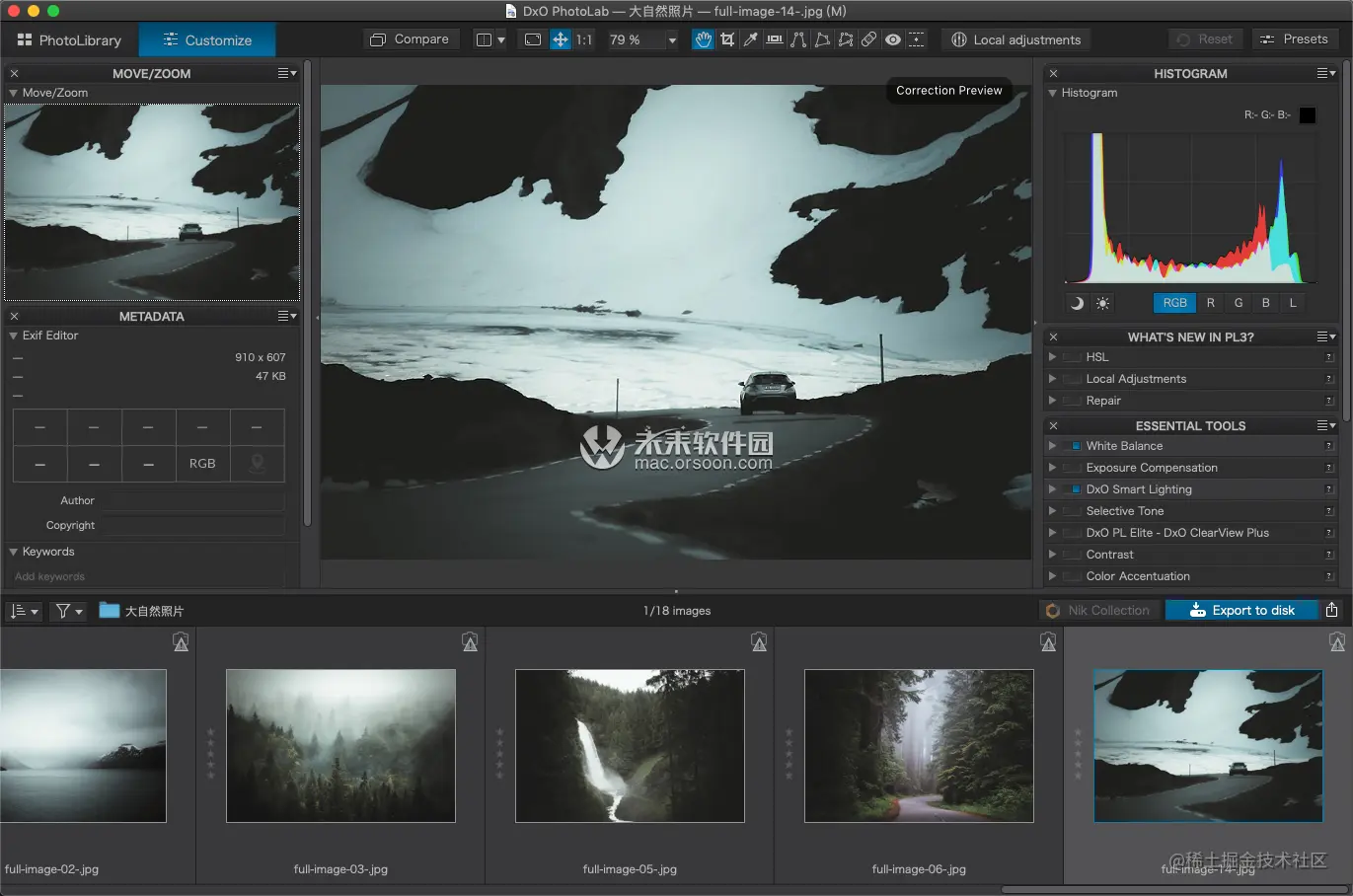Image resolution: width=1353 pixels, height=896 pixels.
Task: Show RGB channels in histogram
Action: (x=1174, y=303)
